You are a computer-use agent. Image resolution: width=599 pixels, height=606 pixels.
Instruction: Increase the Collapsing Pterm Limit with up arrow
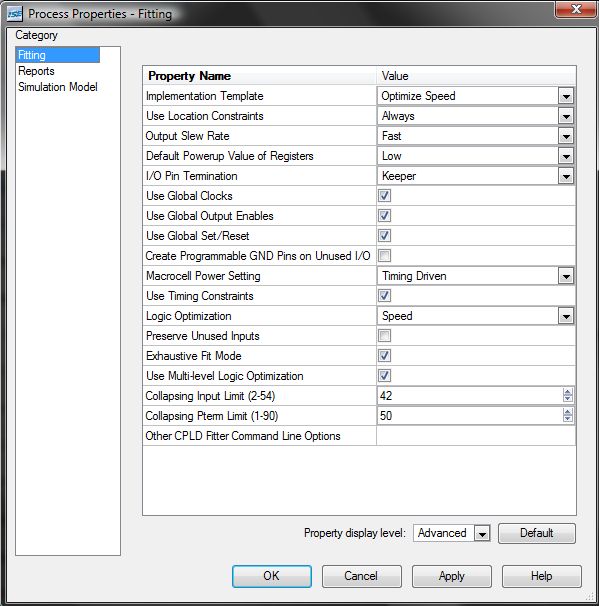(567, 412)
